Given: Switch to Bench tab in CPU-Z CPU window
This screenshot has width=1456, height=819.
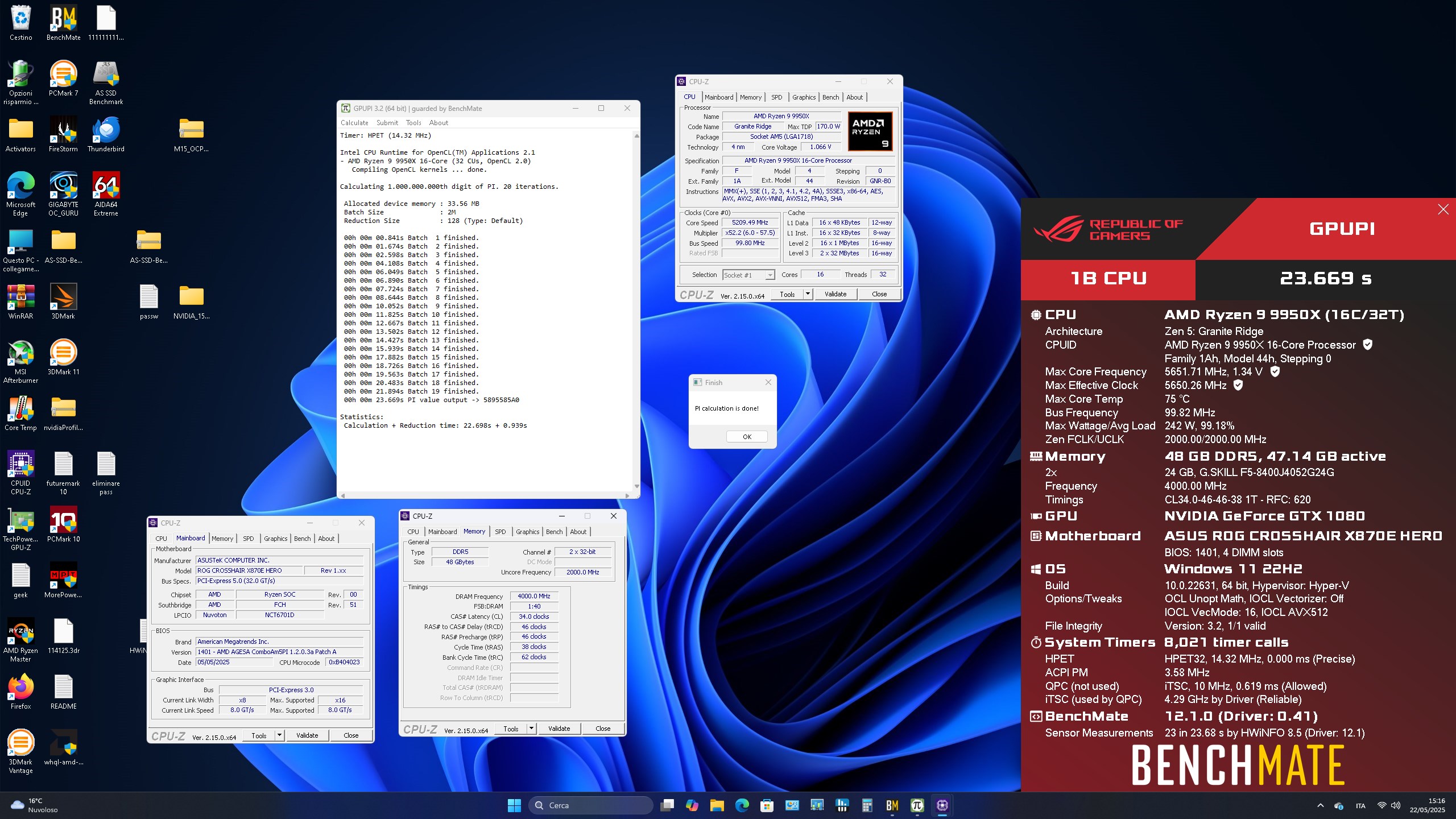Looking at the screenshot, I should tap(830, 97).
